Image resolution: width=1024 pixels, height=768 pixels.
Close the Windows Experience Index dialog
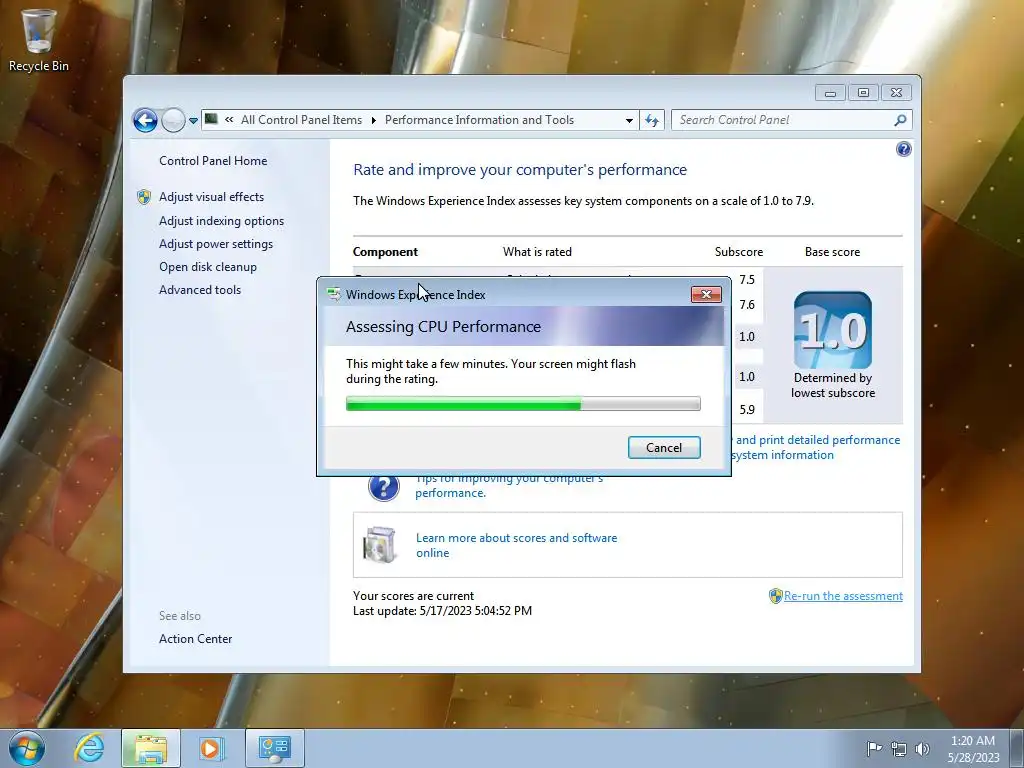click(706, 295)
